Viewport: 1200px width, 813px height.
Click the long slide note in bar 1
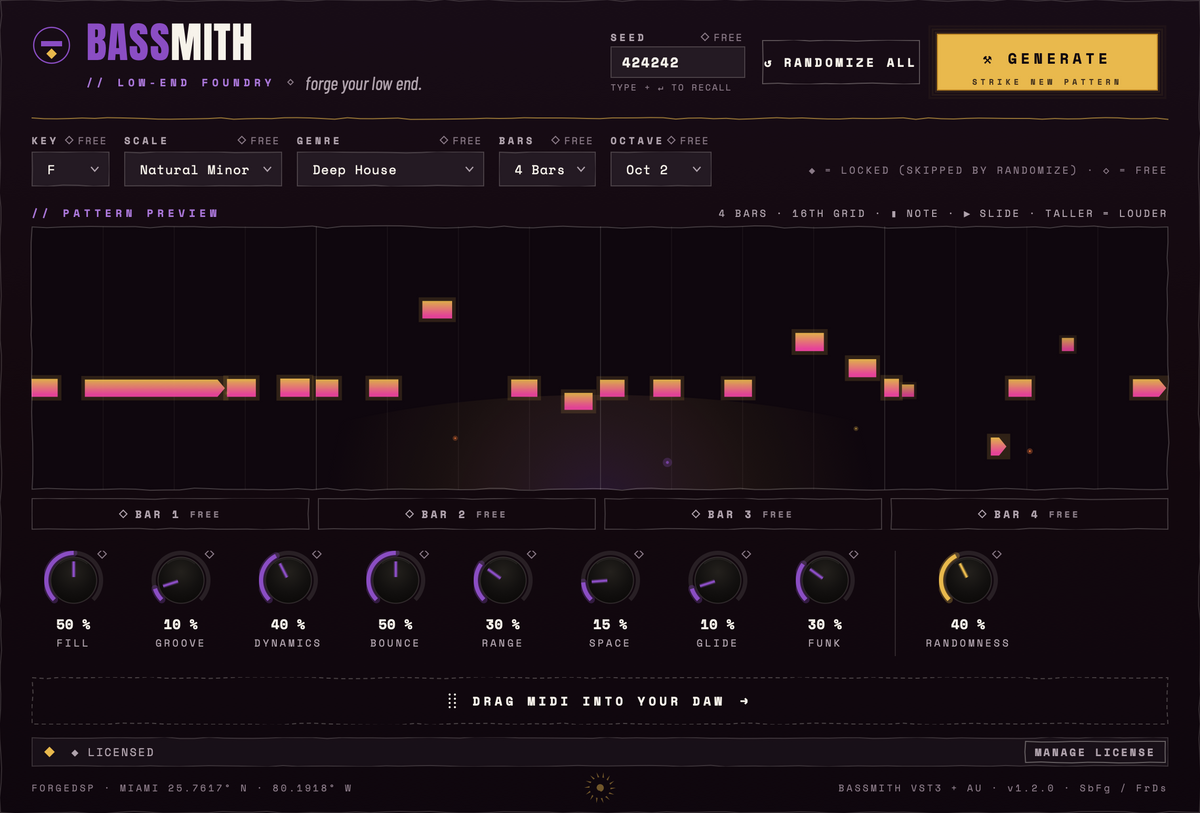155,388
